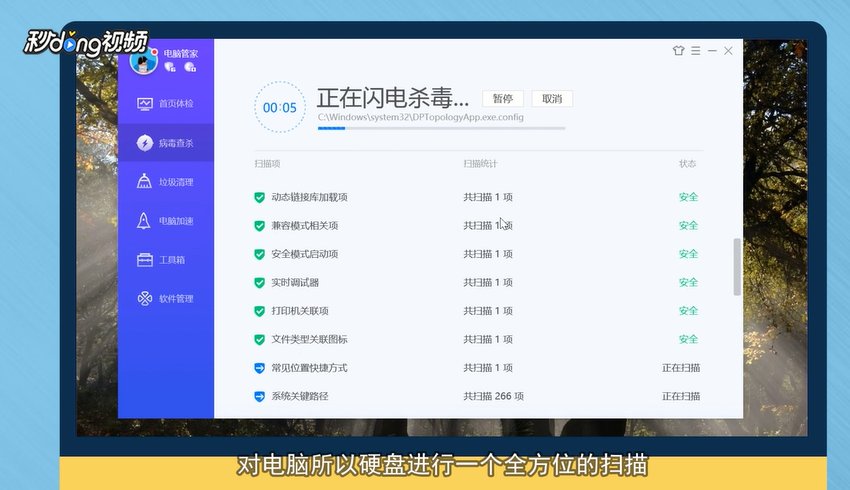Viewport: 850px width, 490px height.
Task: Click the 00:05 scan timer circle
Action: coord(280,107)
